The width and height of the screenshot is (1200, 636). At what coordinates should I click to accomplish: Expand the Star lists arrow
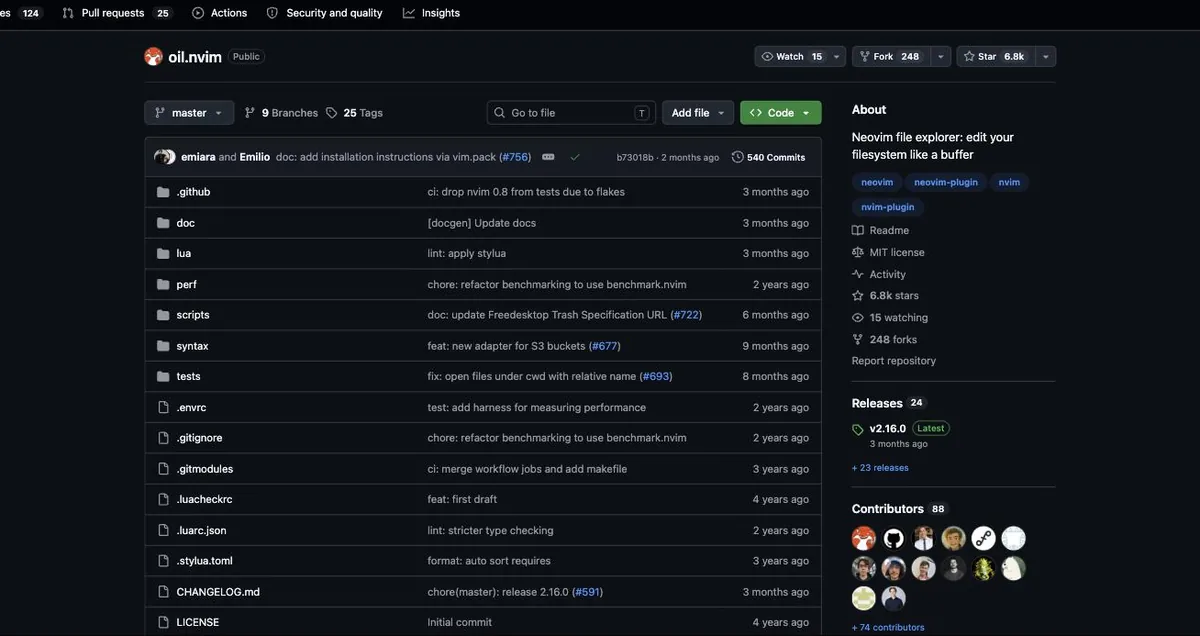point(1046,57)
